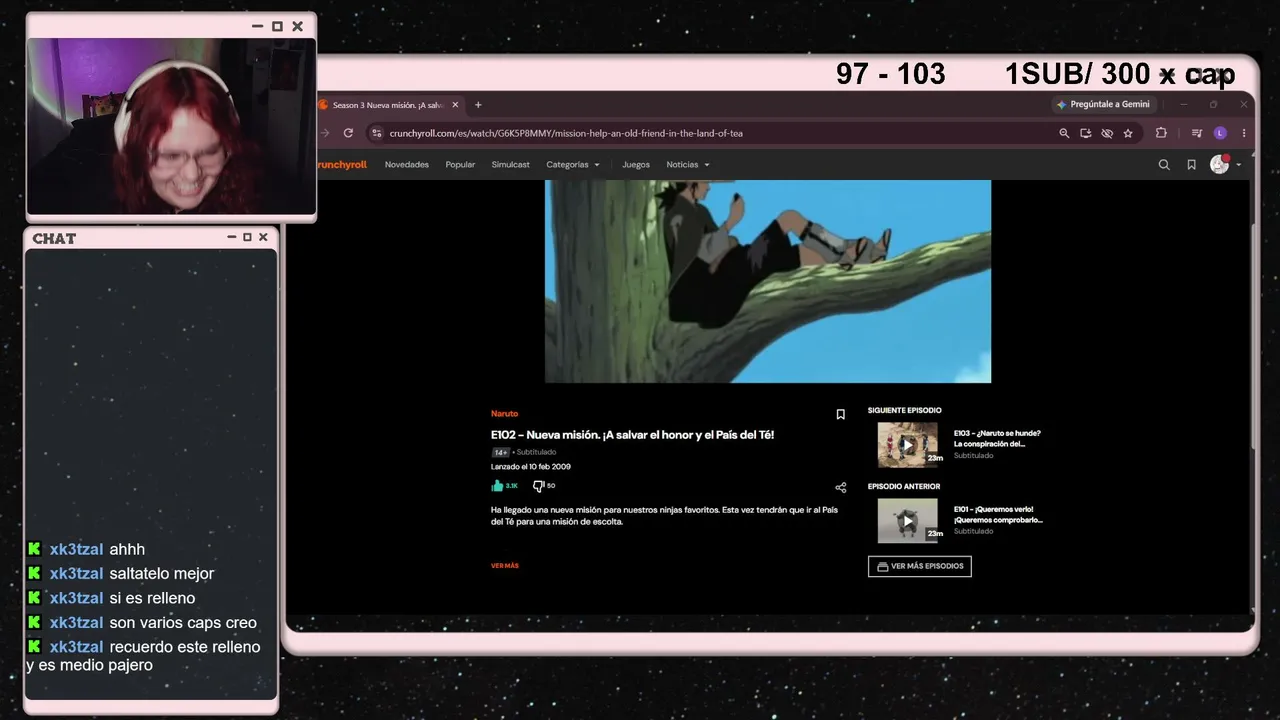Click the video player showing the tree scene
The width and height of the screenshot is (1280, 720).
pyautogui.click(x=768, y=281)
